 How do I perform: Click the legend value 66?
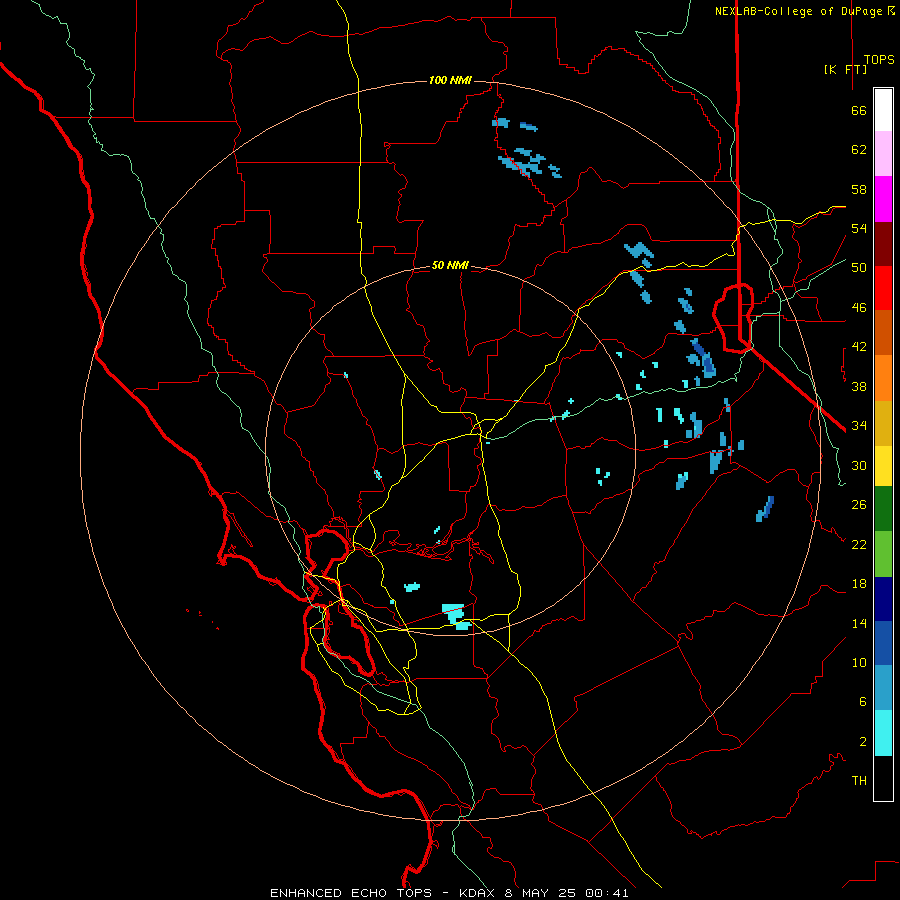click(x=859, y=110)
